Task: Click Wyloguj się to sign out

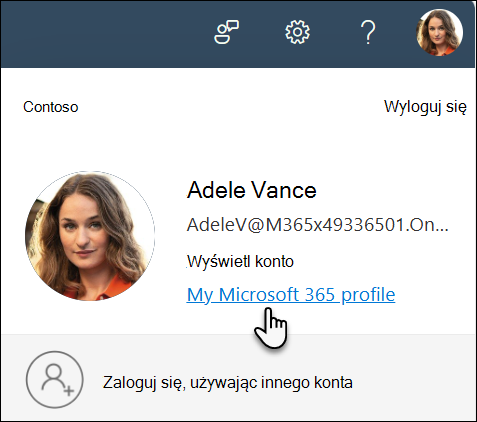Action: 425,107
